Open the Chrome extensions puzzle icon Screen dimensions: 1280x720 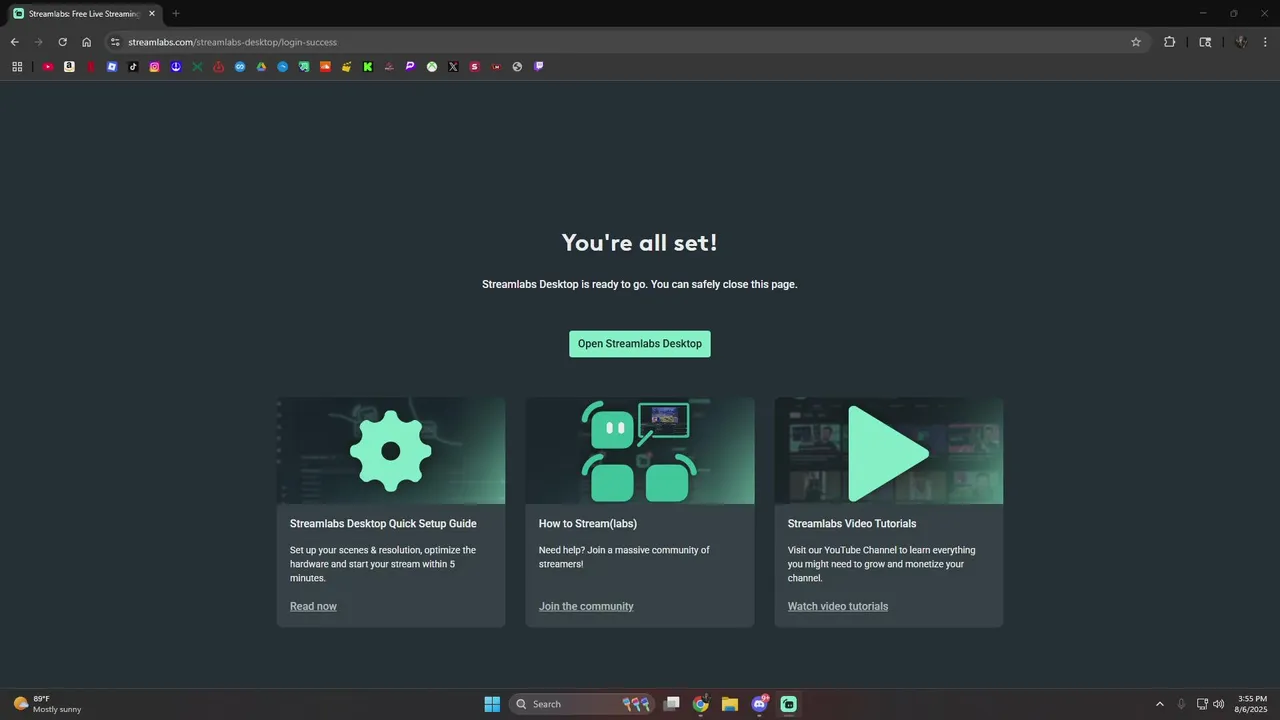point(1169,42)
